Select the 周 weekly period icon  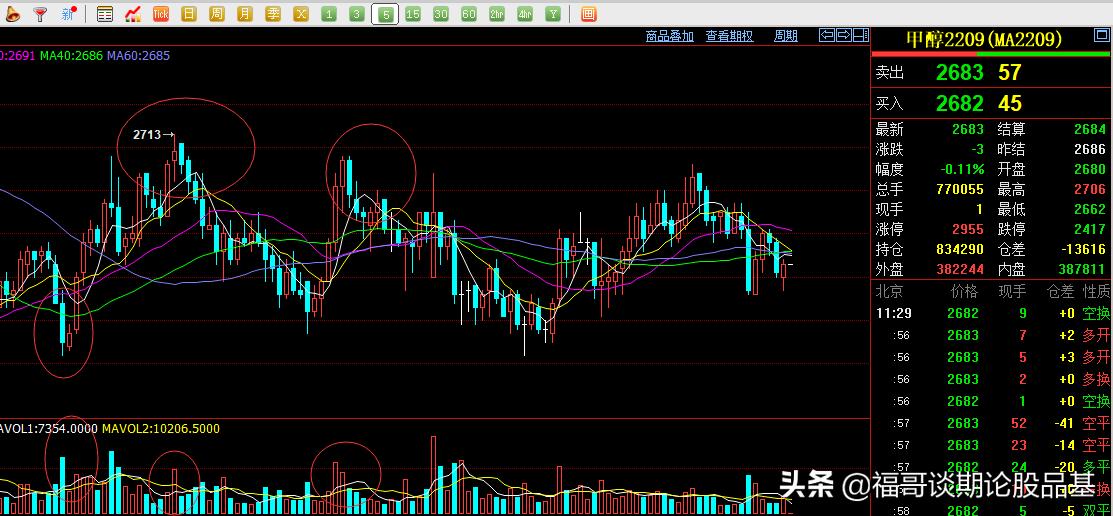tap(217, 14)
